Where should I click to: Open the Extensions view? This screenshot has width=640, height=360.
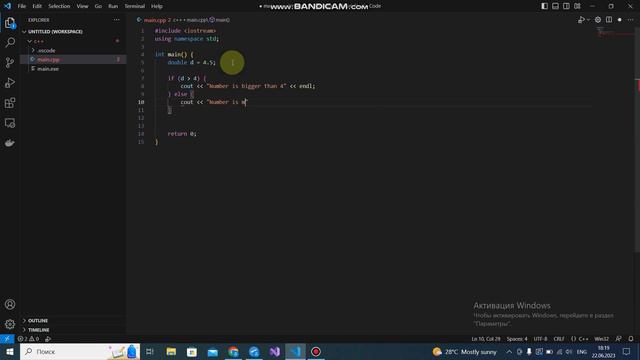click(x=10, y=103)
